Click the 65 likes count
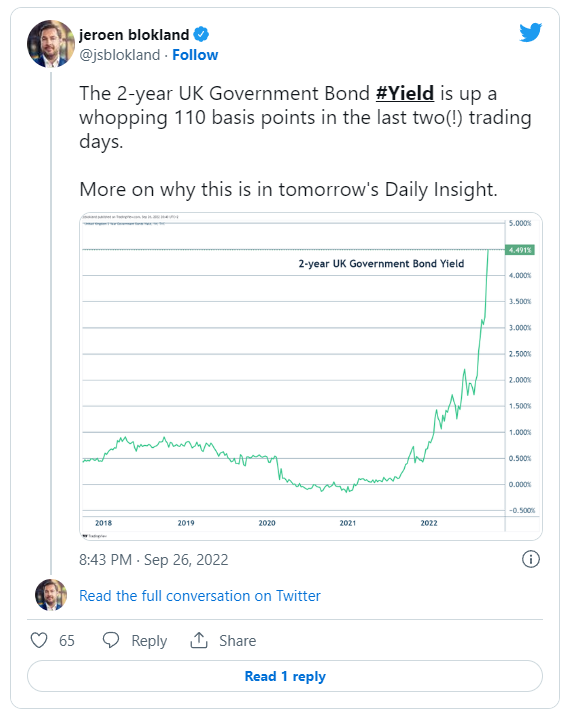 pyautogui.click(x=67, y=641)
